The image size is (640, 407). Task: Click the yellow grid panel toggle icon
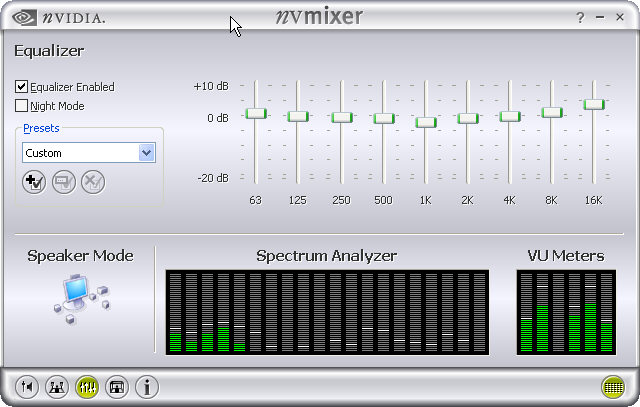613,387
